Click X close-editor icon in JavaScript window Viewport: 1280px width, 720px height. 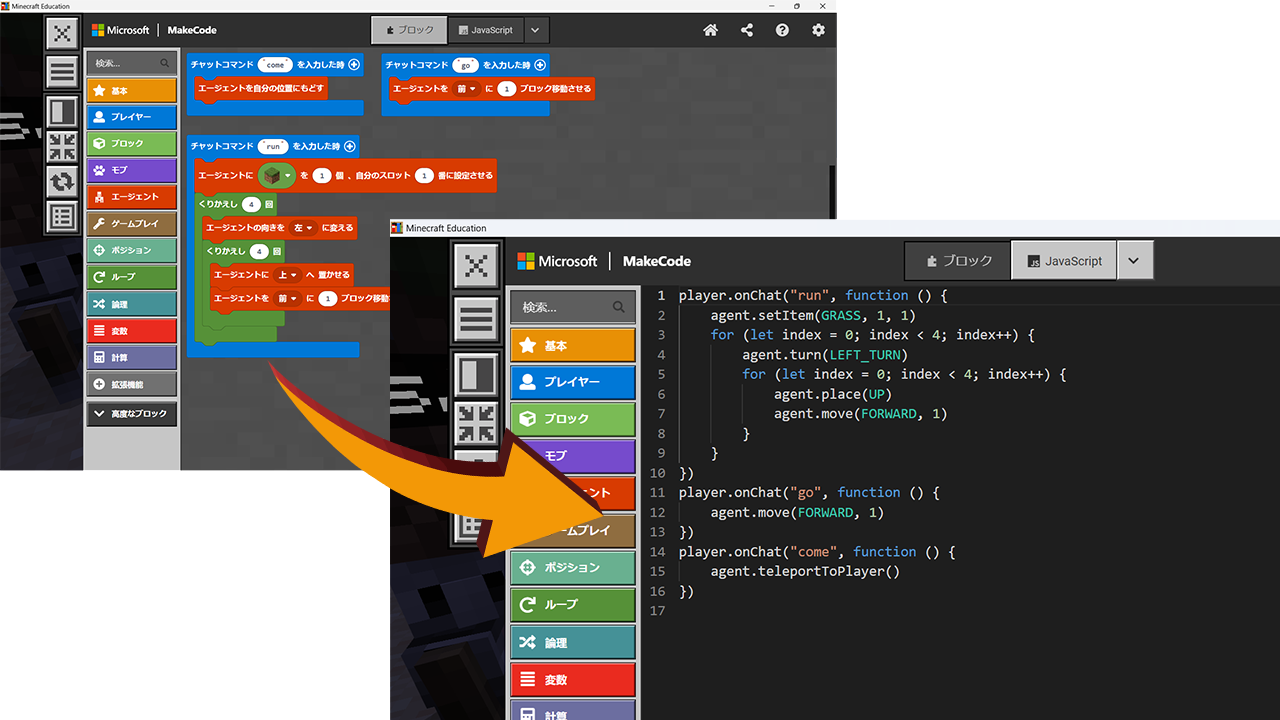pyautogui.click(x=478, y=266)
